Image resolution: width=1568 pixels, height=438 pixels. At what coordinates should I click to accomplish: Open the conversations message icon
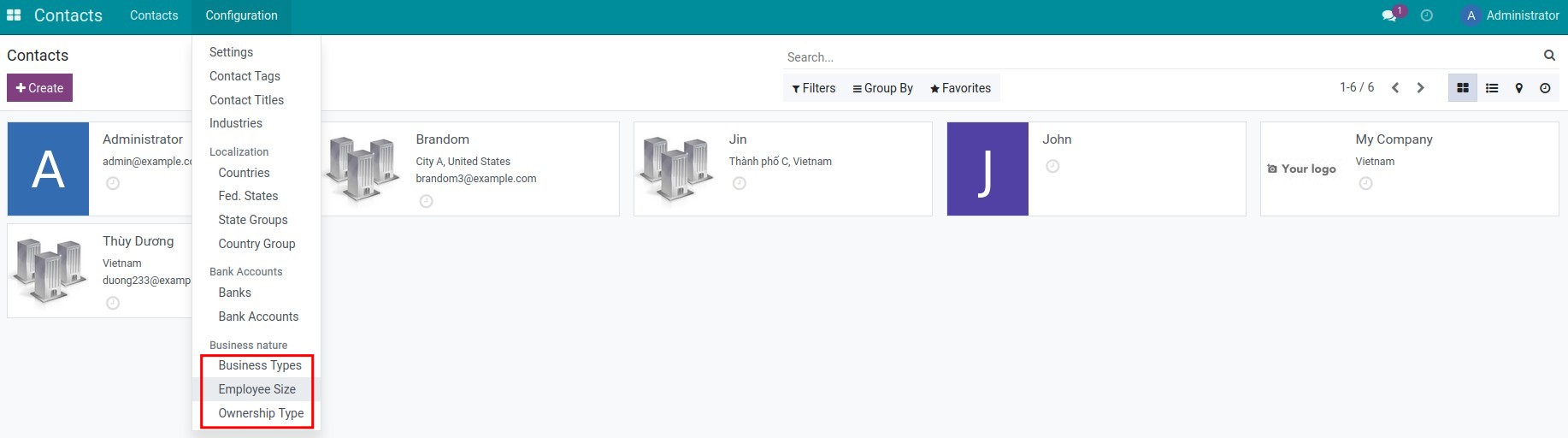coord(1389,15)
